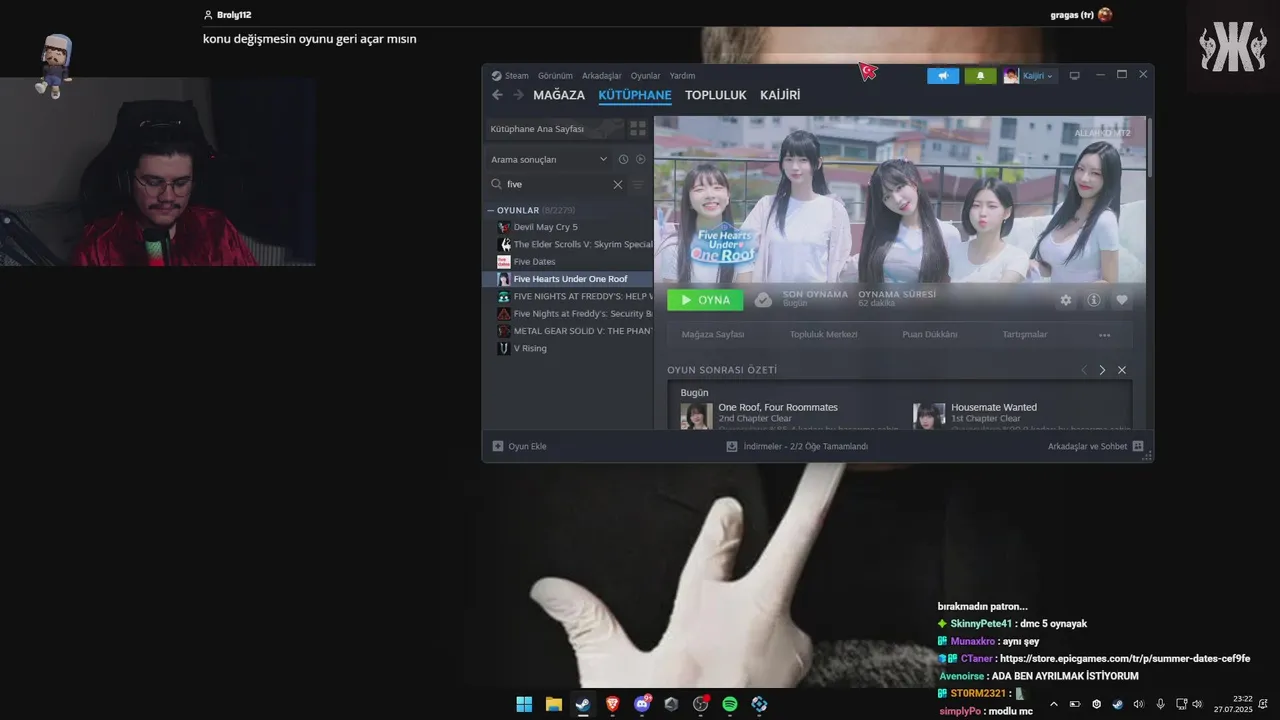The width and height of the screenshot is (1280, 720).
Task: Open the Oyunlar menu
Action: [x=645, y=76]
